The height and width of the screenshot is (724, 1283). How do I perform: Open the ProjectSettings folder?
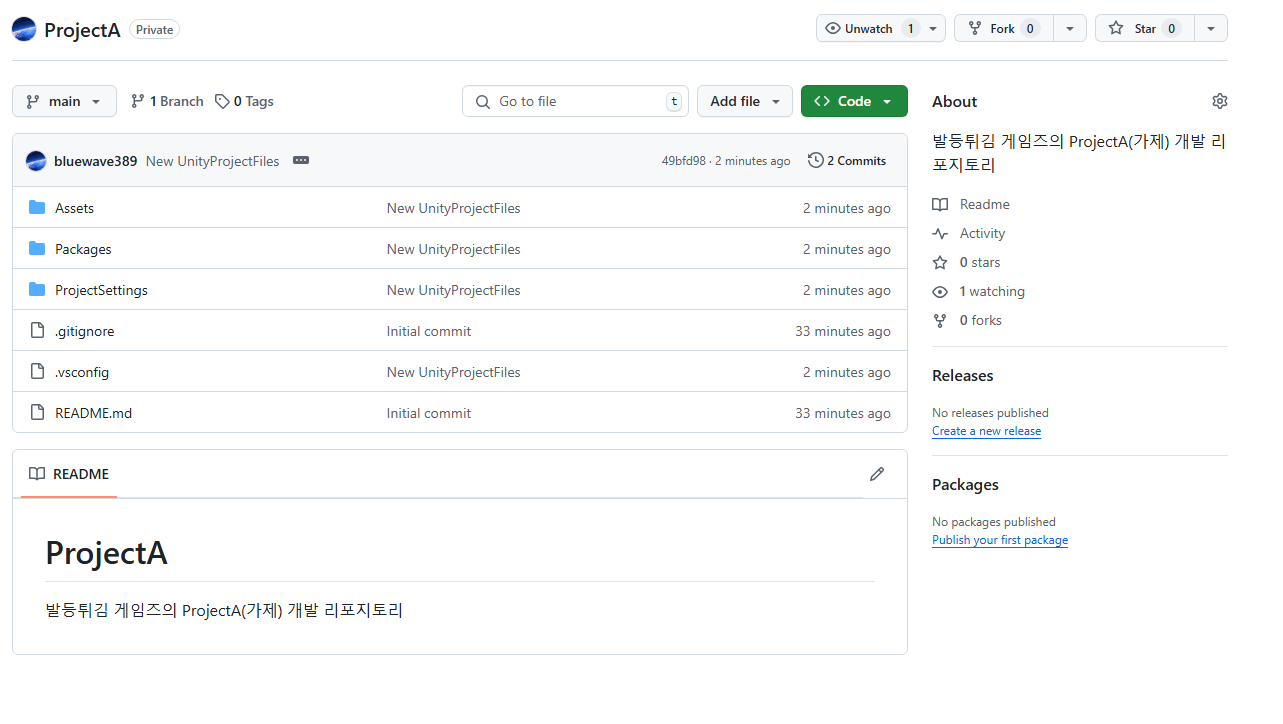coord(101,290)
